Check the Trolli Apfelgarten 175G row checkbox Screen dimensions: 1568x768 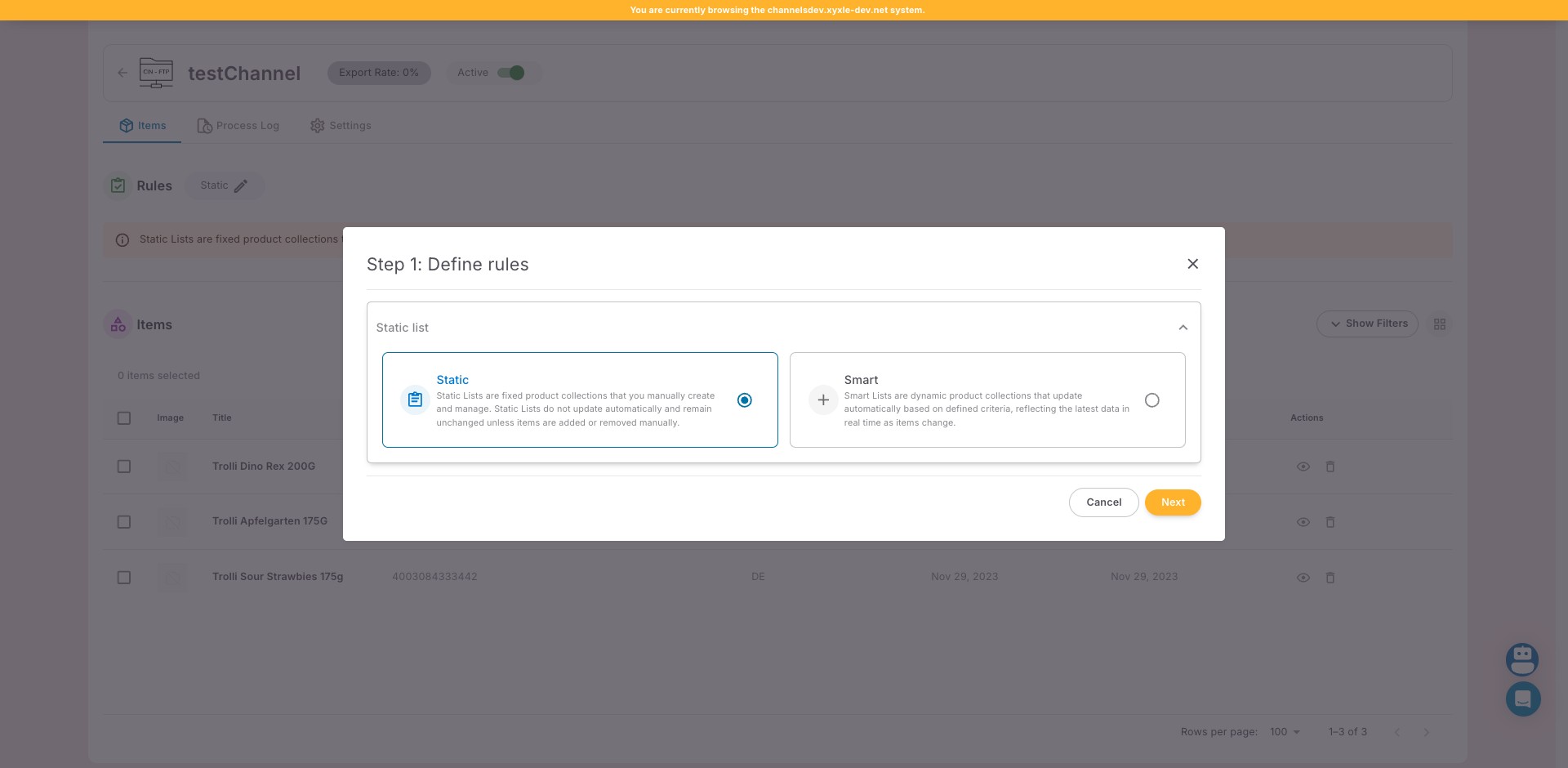pyautogui.click(x=124, y=521)
